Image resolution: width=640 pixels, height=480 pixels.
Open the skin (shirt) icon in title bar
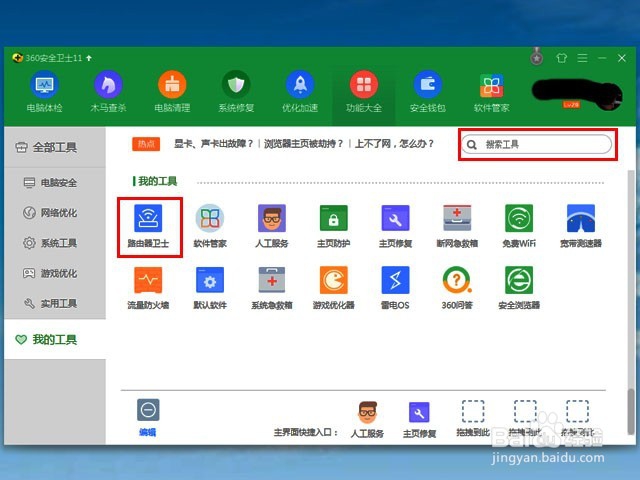[562, 58]
